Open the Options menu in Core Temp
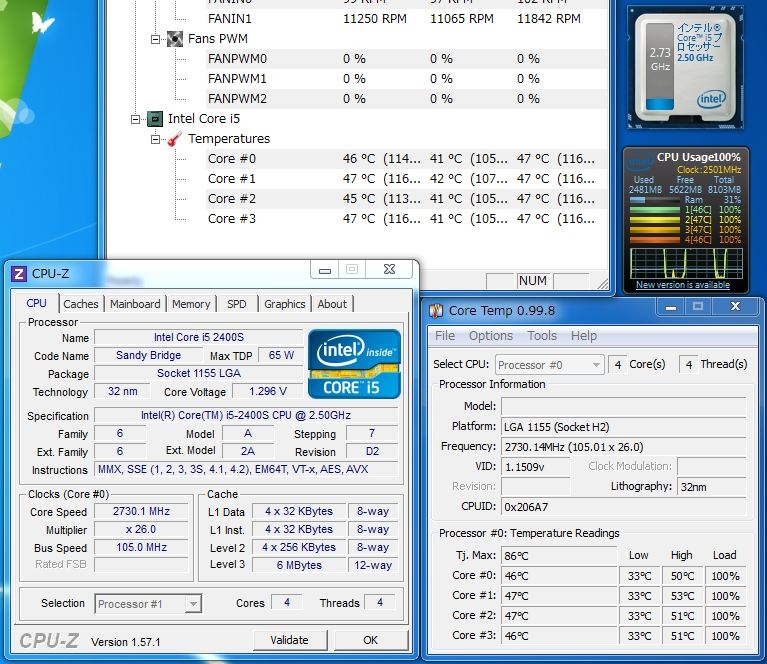The width and height of the screenshot is (767, 664). [x=490, y=336]
